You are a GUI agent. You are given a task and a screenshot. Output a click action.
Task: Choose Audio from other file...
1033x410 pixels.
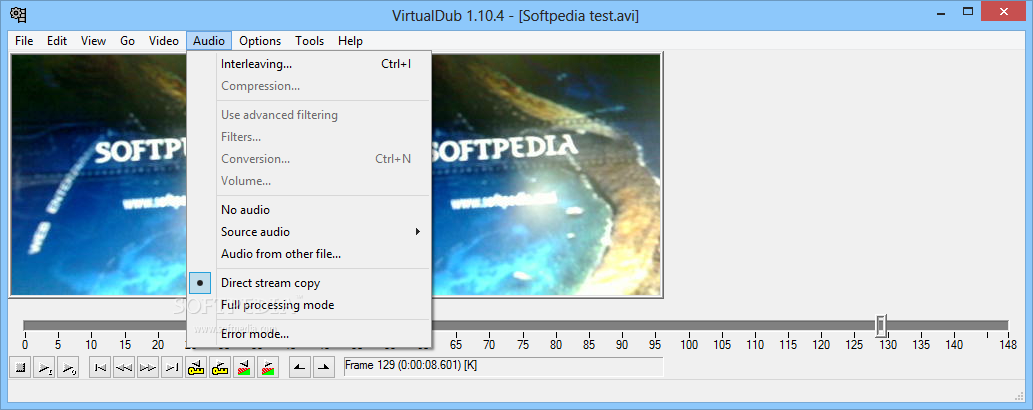[310, 254]
